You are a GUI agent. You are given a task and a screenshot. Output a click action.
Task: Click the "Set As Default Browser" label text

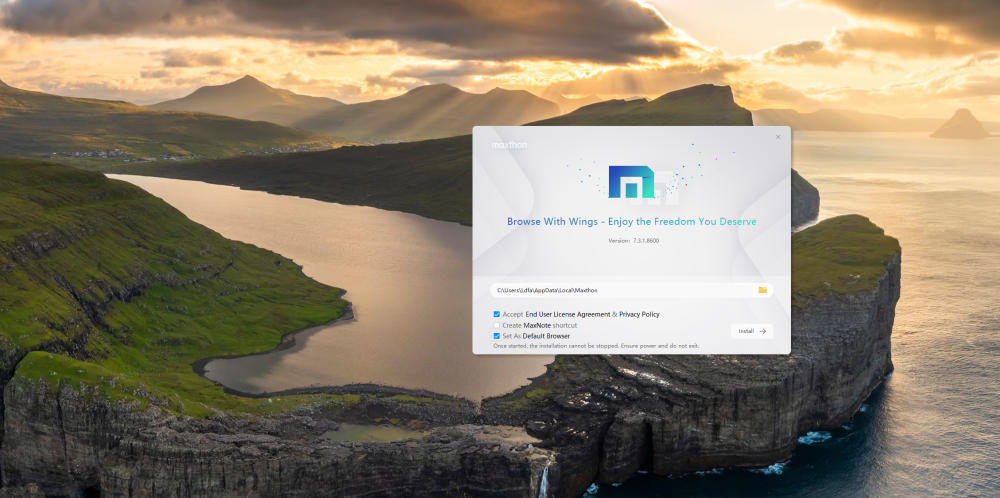(536, 336)
